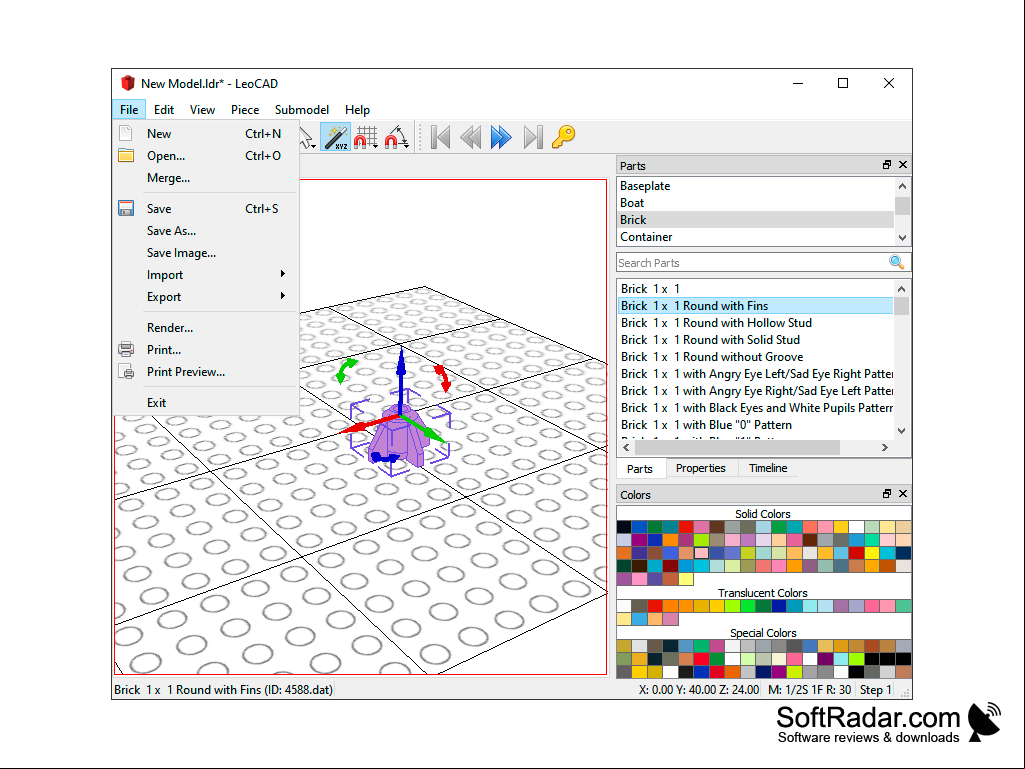
Task: Click the Save floppy disk icon
Action: tap(126, 209)
